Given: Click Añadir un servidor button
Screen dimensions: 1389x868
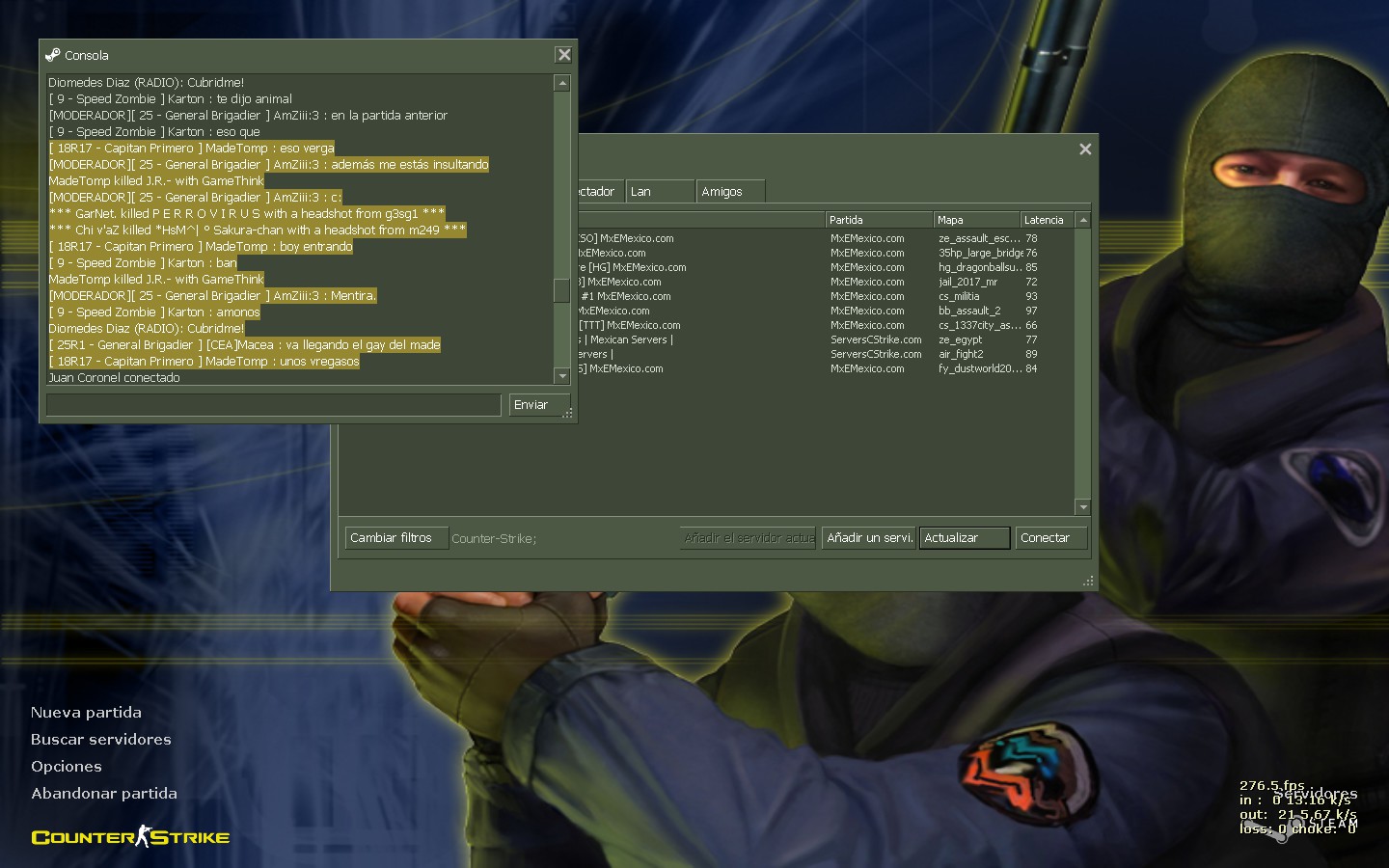Looking at the screenshot, I should 869,538.
